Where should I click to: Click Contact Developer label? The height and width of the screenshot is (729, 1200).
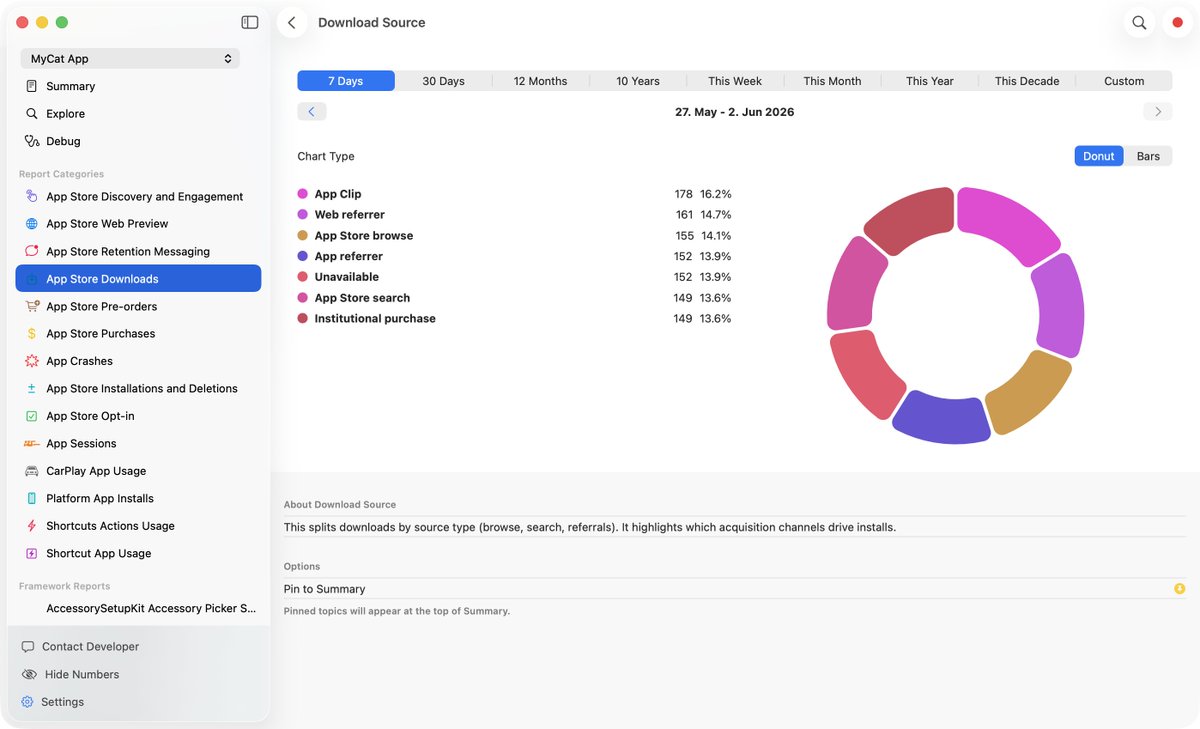(x=90, y=647)
